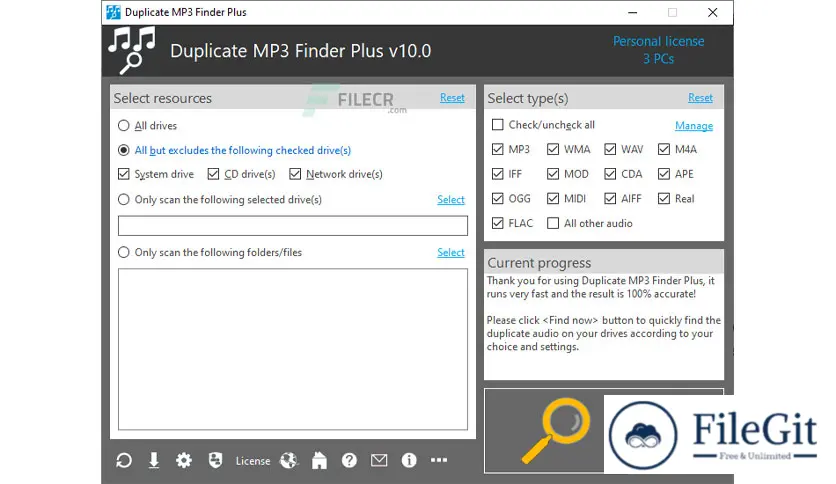The height and width of the screenshot is (484, 836).
Task: Uncheck the MIDI file type
Action: pos(553,198)
